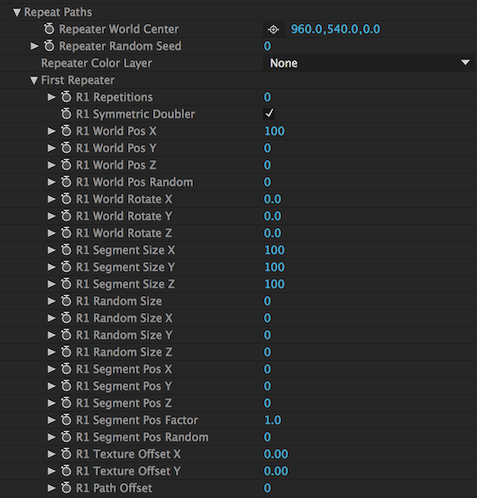This screenshot has height=498, width=477.
Task: Expand the R1 Path Offset property
Action: (51, 488)
